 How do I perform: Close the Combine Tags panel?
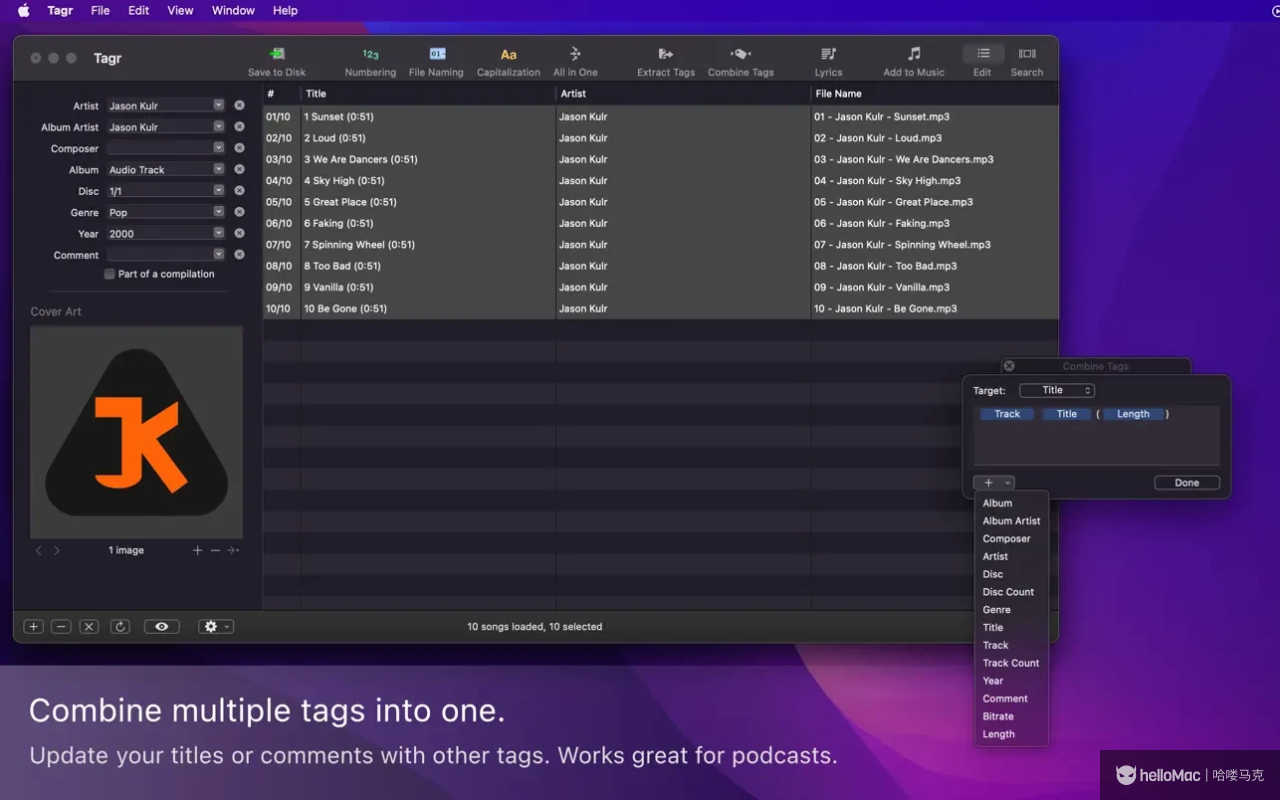(1009, 366)
